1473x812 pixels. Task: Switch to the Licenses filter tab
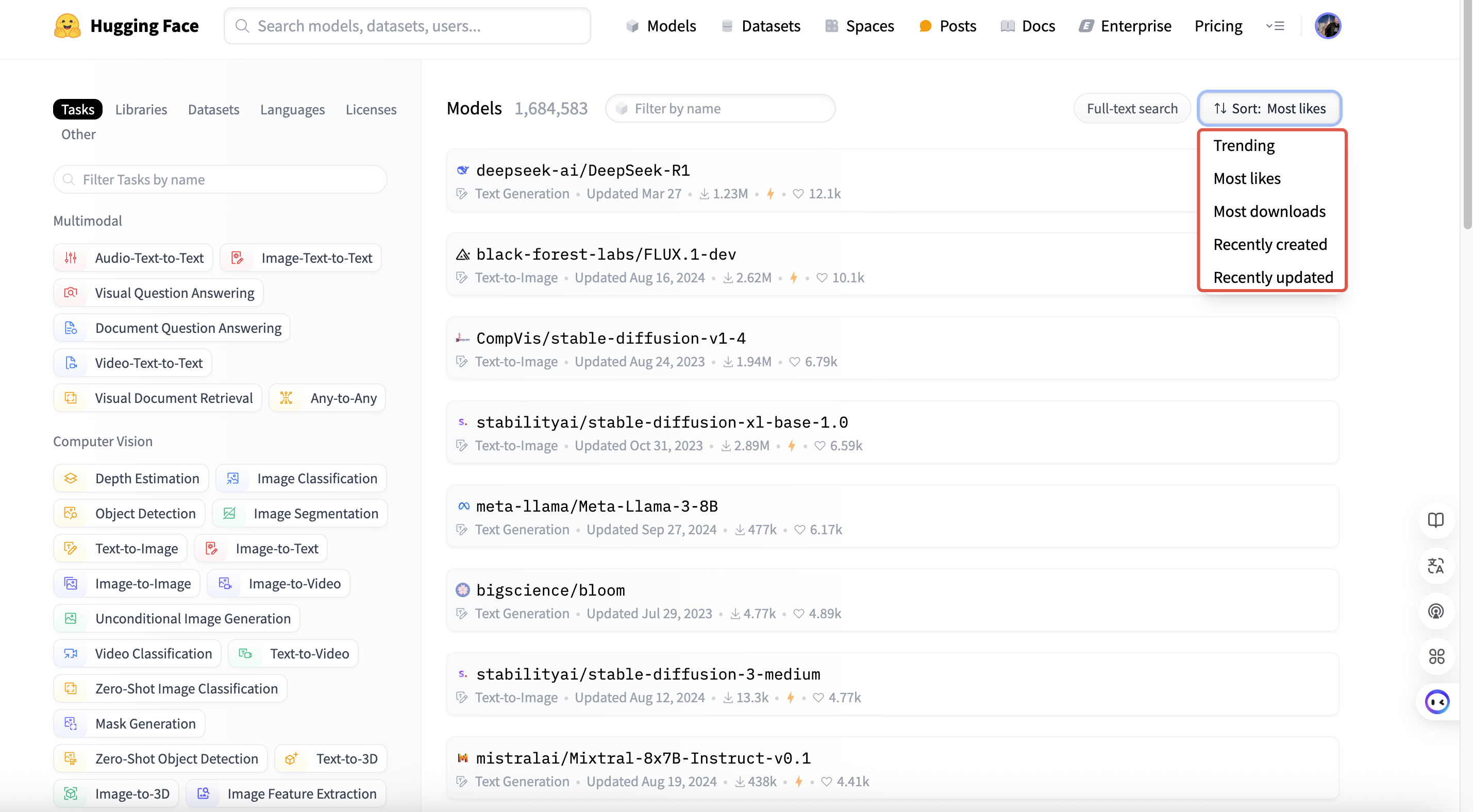click(371, 109)
